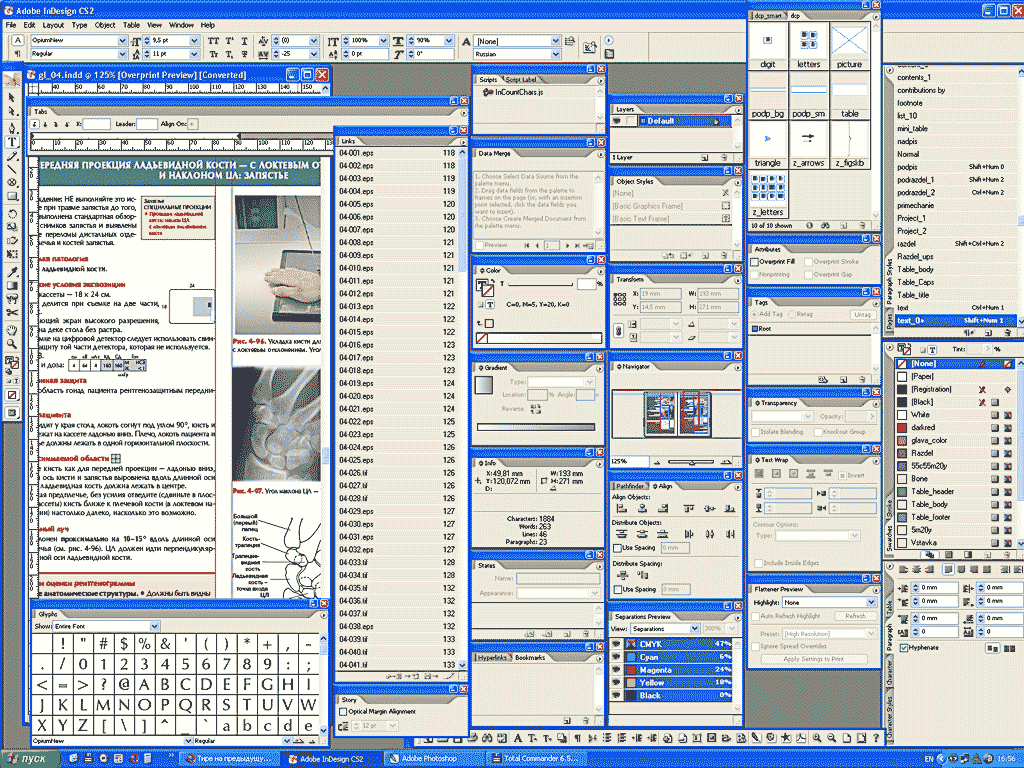Viewport: 1024px width, 768px height.
Task: Select the Gradient tool
Action: pyautogui.click(x=11, y=285)
